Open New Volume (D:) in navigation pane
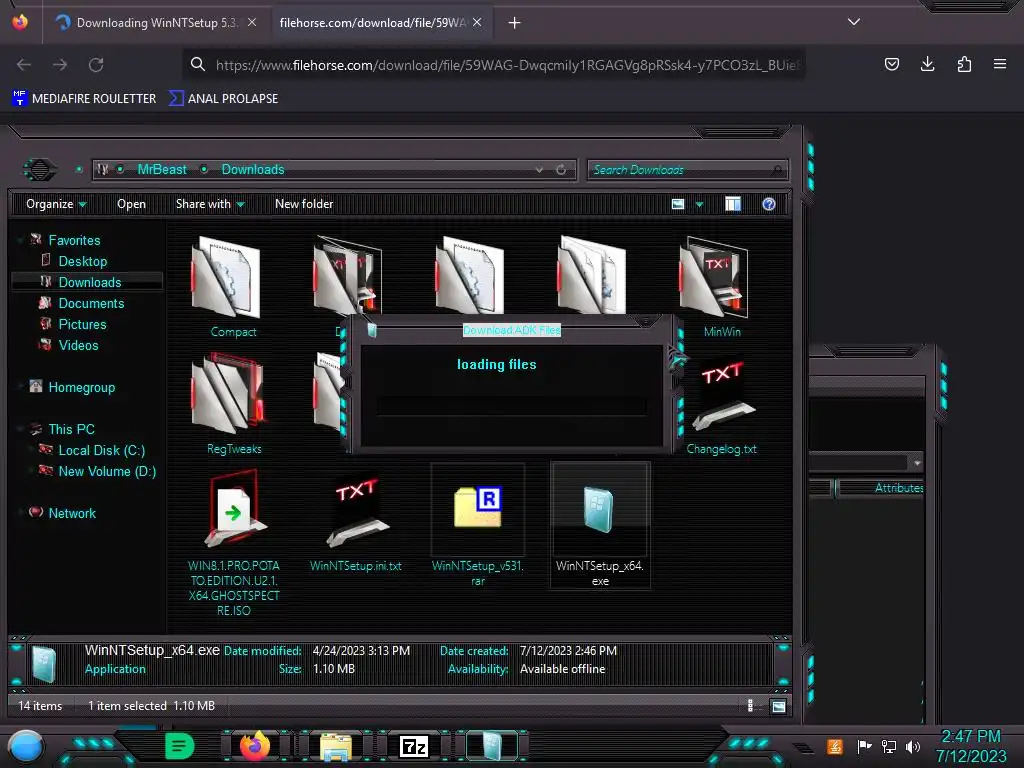 point(106,471)
